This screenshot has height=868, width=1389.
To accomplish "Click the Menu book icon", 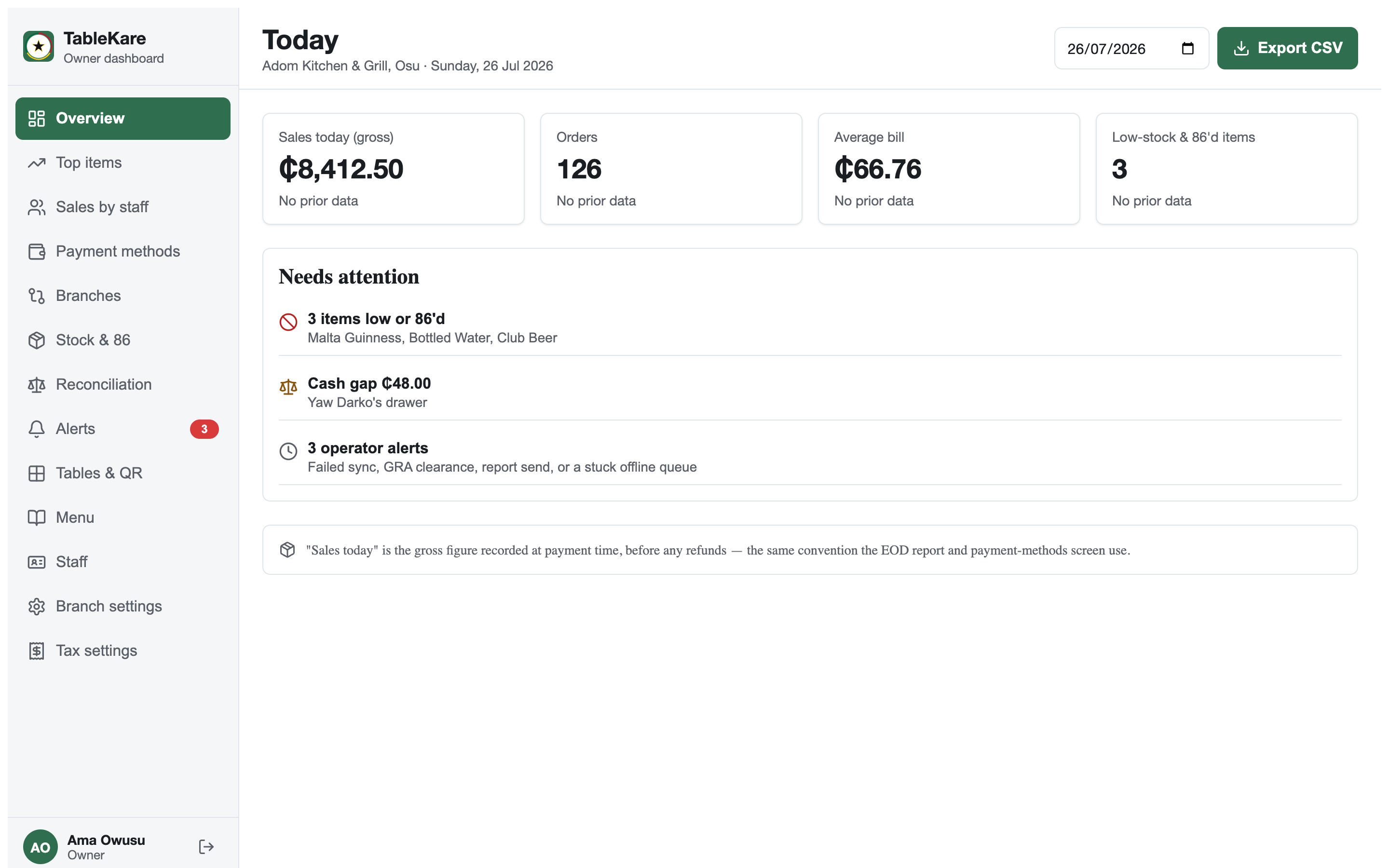I will point(37,518).
